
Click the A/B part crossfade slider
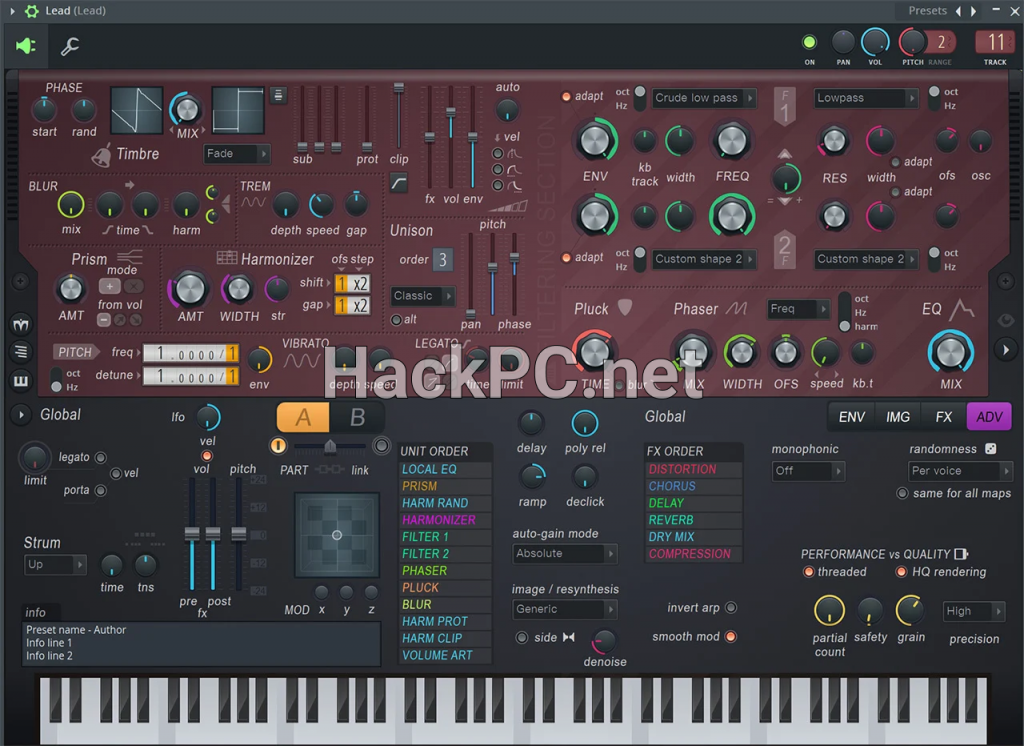pyautogui.click(x=330, y=446)
